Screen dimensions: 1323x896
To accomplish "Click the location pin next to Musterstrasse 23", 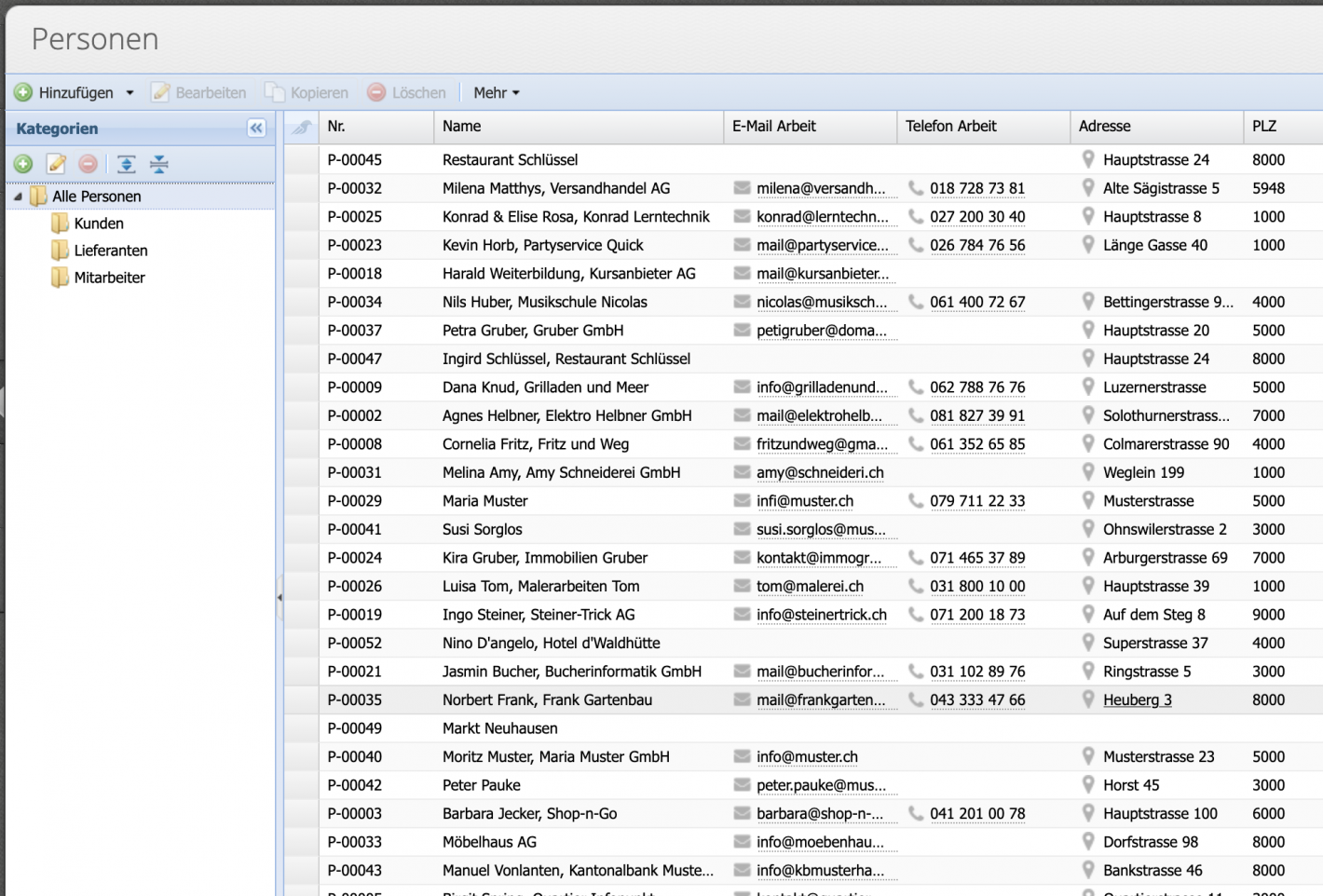I will [x=1087, y=756].
